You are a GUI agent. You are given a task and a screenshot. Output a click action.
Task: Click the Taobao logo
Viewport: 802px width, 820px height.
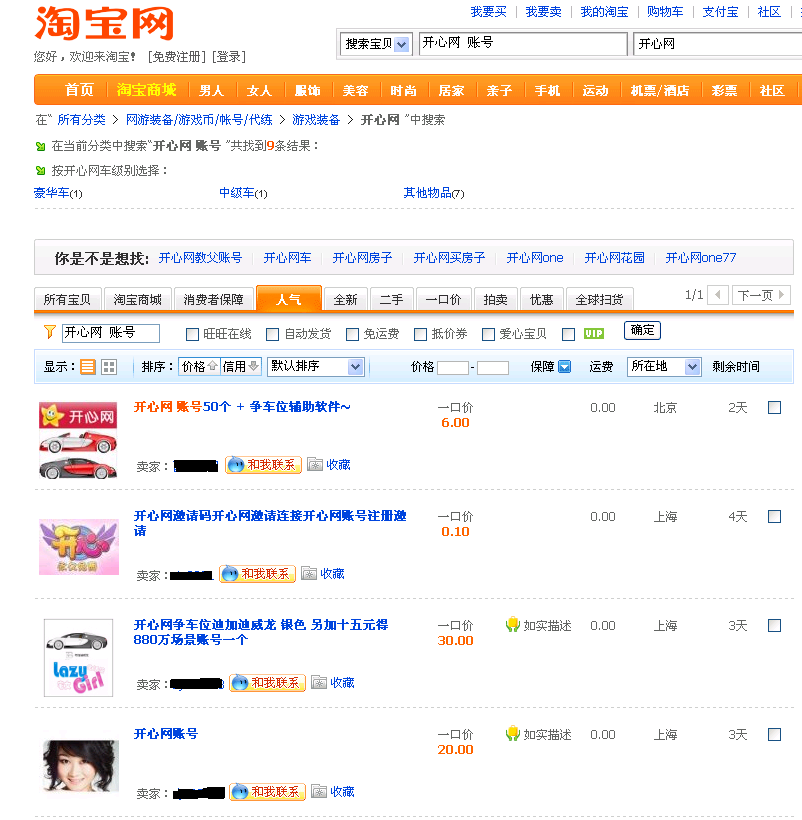[x=104, y=24]
